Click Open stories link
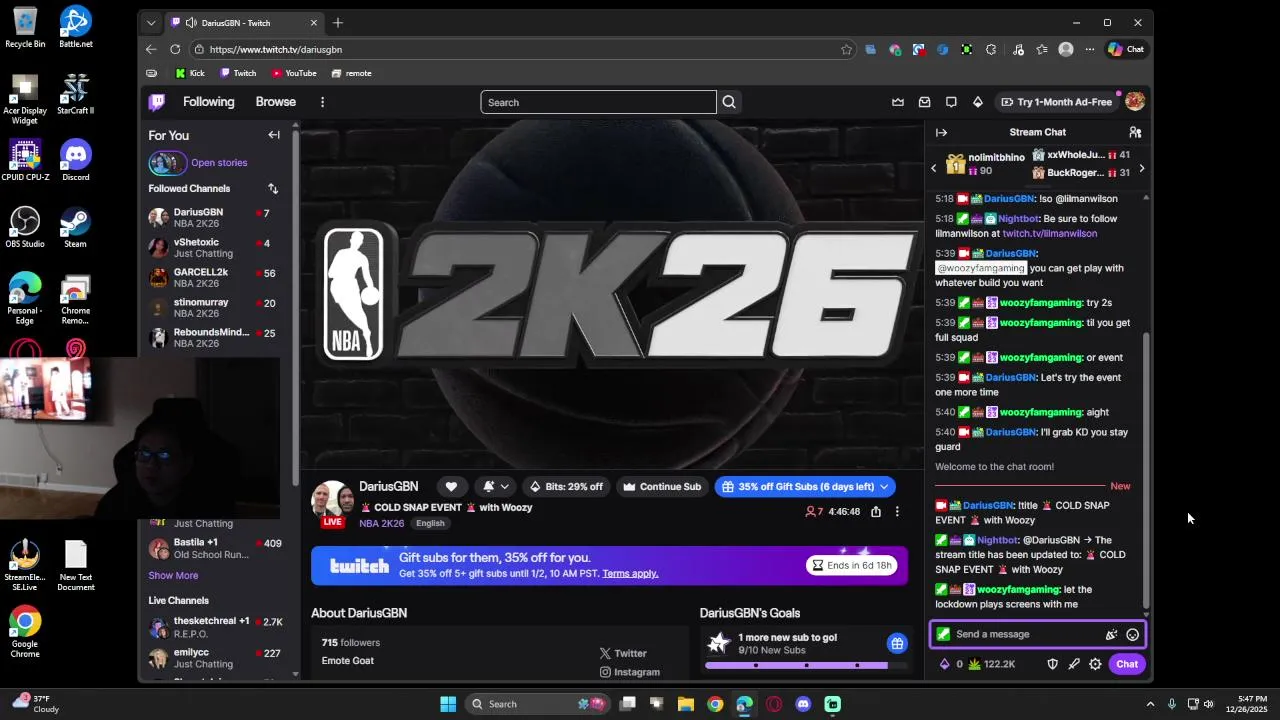Image resolution: width=1280 pixels, height=720 pixels. (219, 163)
